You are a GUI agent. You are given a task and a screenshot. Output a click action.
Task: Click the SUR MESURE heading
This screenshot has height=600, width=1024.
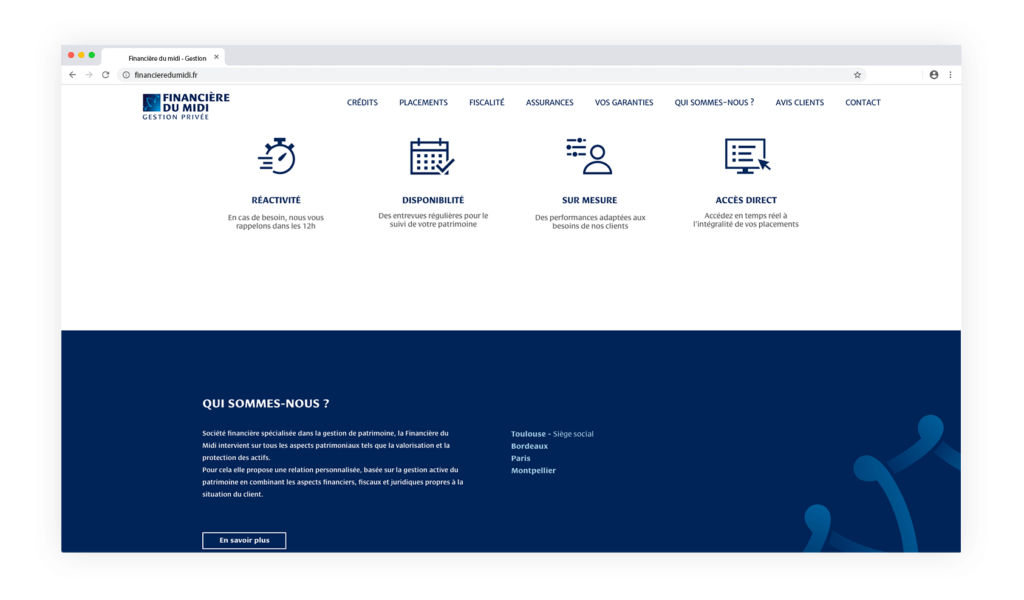(590, 200)
